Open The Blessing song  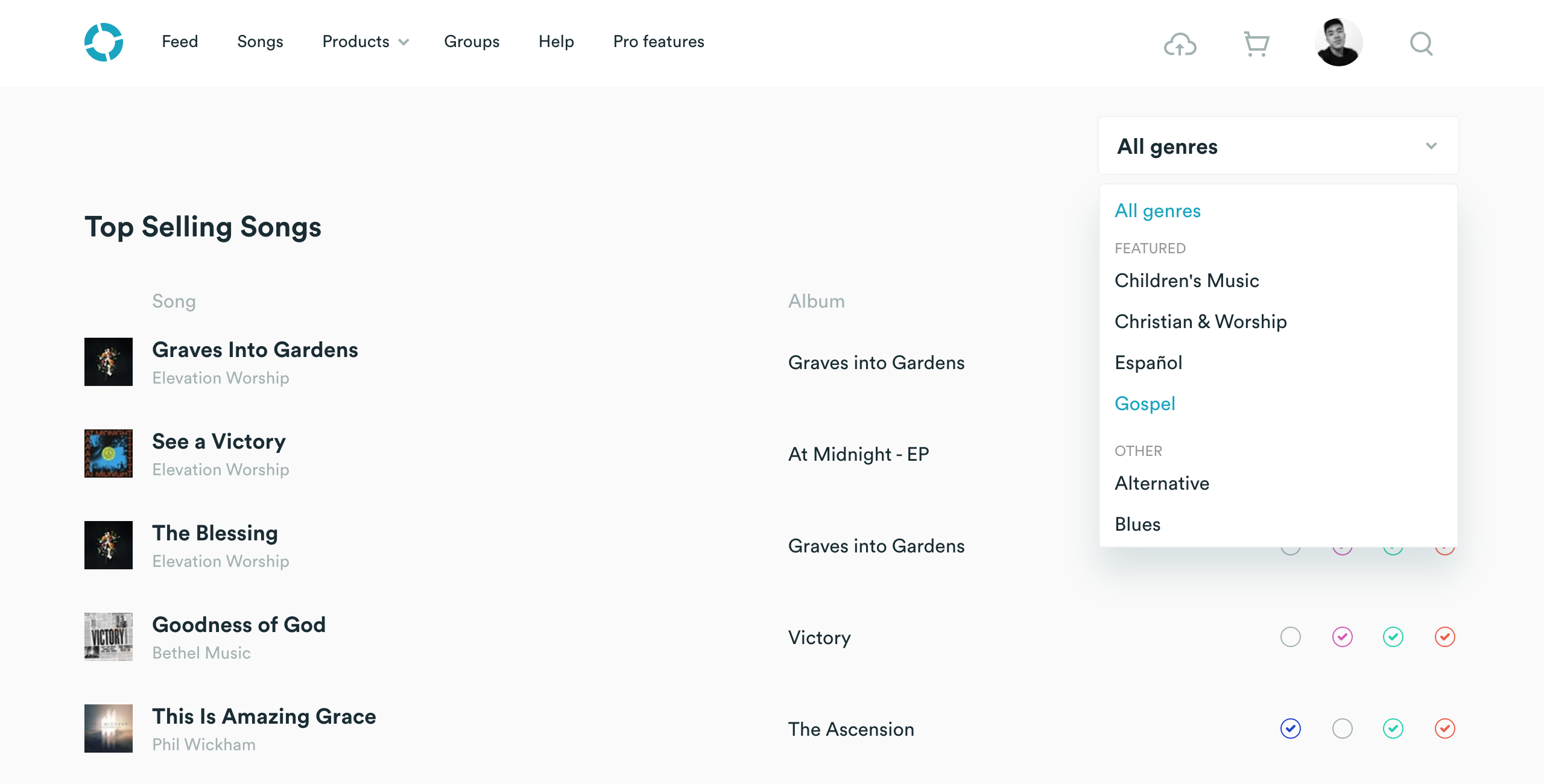tap(215, 533)
